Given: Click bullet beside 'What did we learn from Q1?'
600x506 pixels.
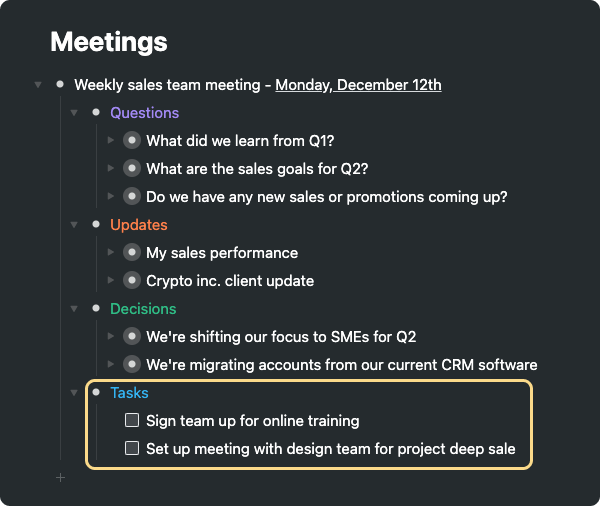Looking at the screenshot, I should pyautogui.click(x=131, y=141).
